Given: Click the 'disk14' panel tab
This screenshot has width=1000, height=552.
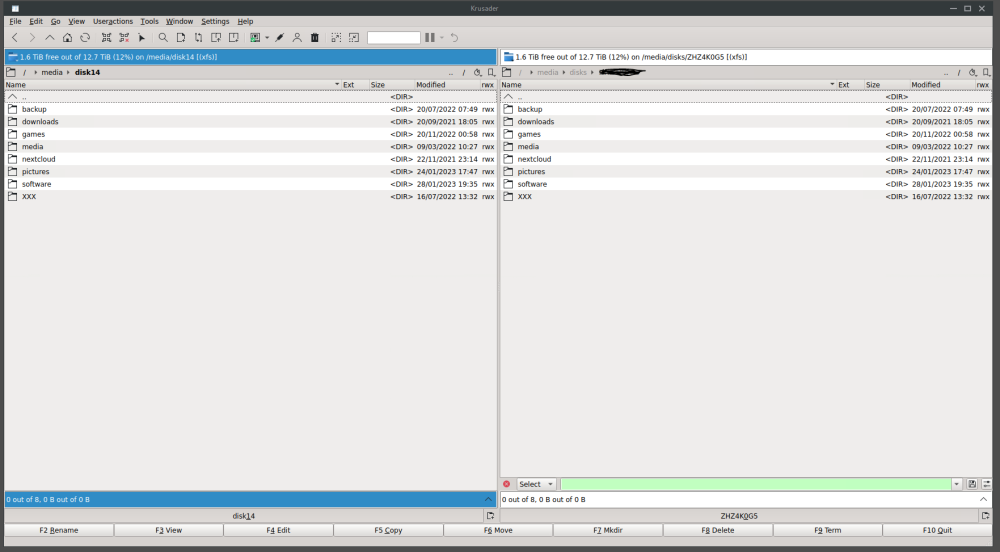Looking at the screenshot, I should [244, 516].
